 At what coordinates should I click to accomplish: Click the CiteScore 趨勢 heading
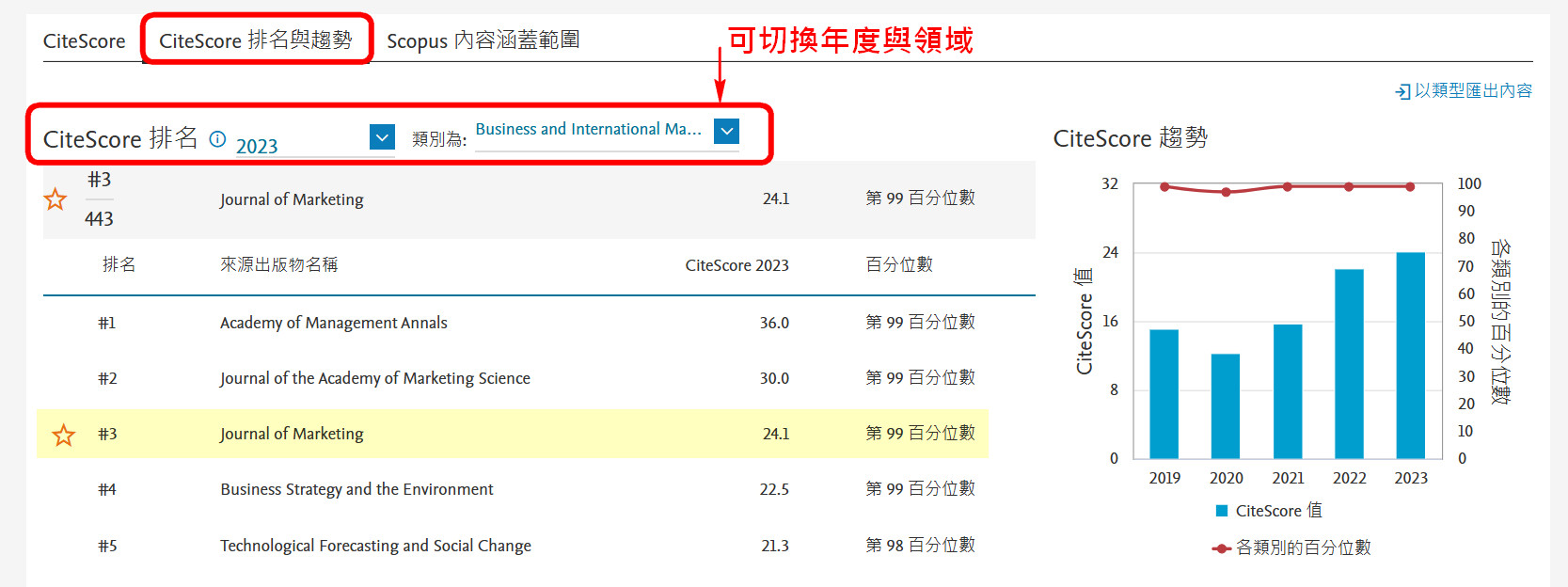[x=1130, y=138]
